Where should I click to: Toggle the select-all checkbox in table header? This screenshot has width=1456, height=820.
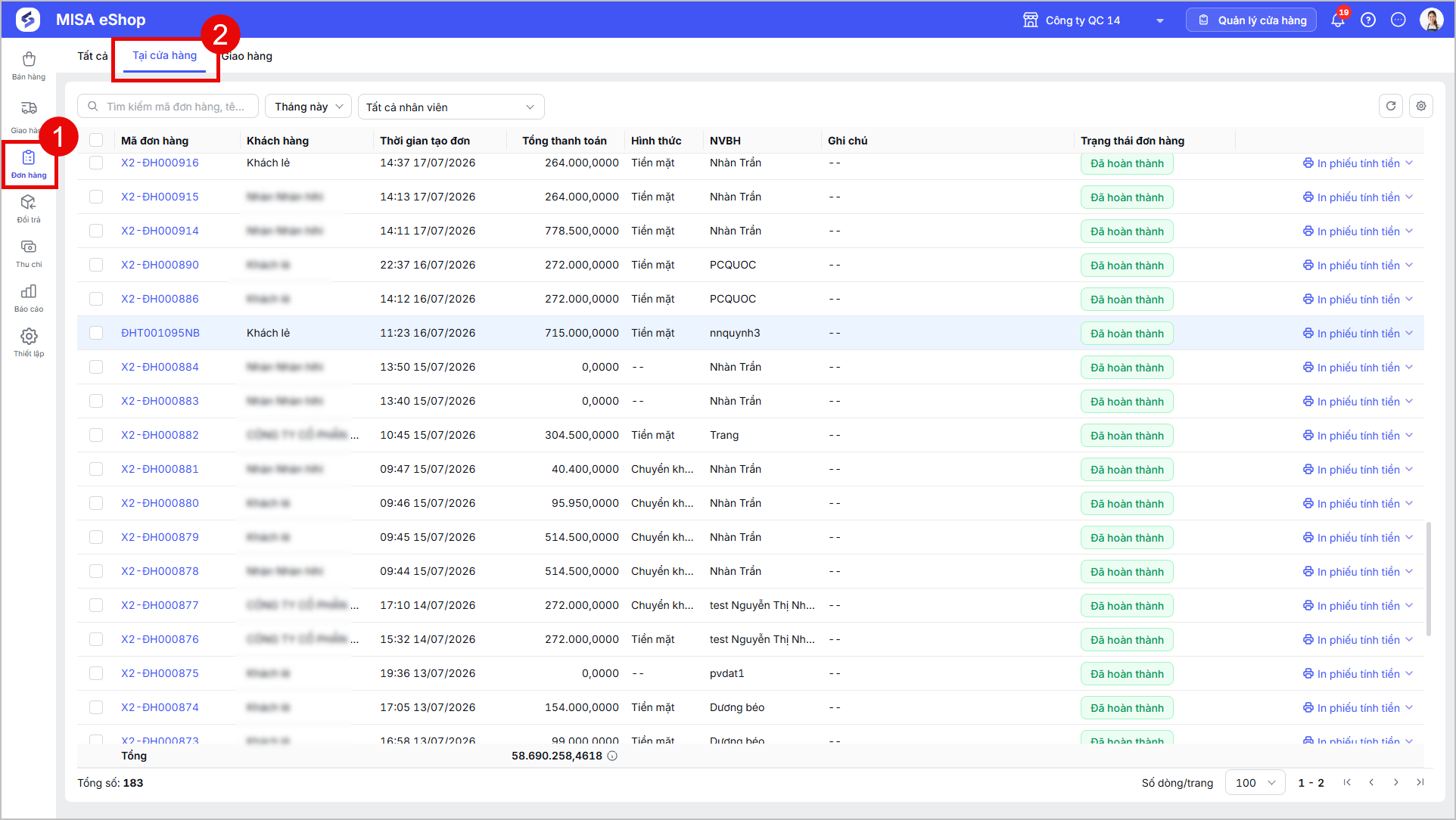pos(96,140)
